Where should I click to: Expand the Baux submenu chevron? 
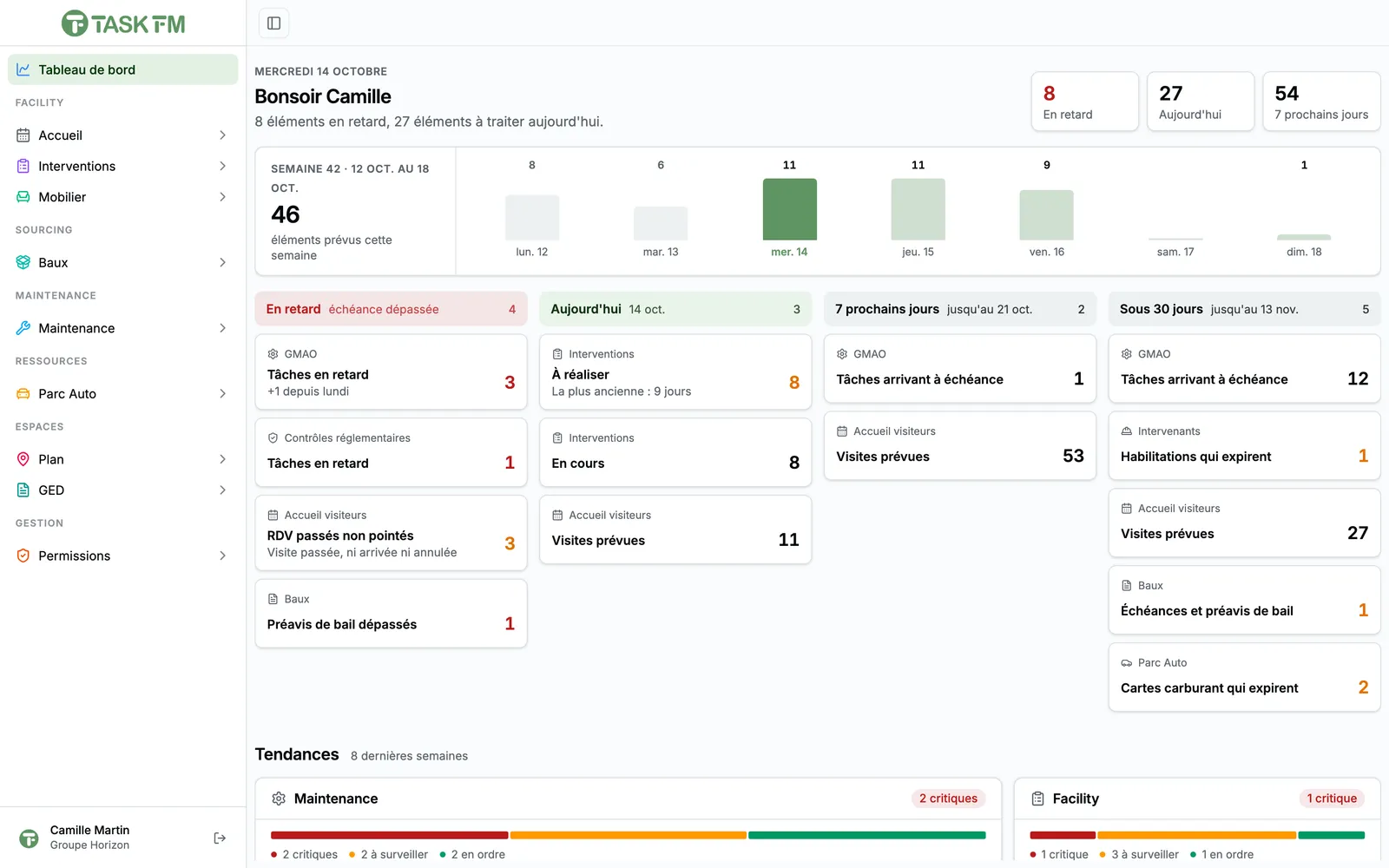[x=222, y=262]
